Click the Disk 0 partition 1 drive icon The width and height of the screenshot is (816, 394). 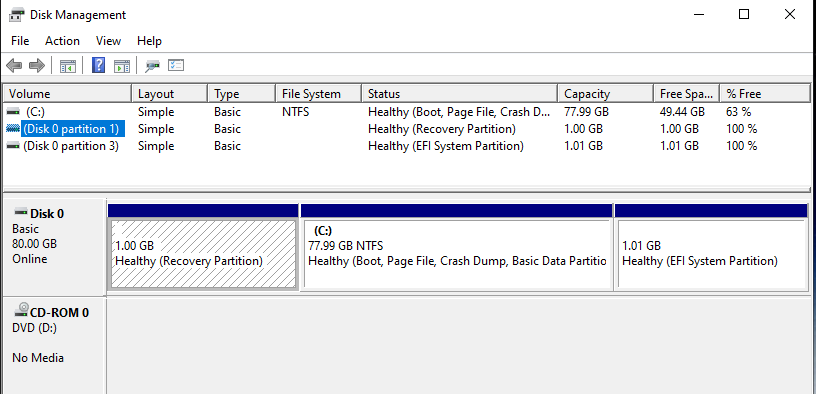14,129
